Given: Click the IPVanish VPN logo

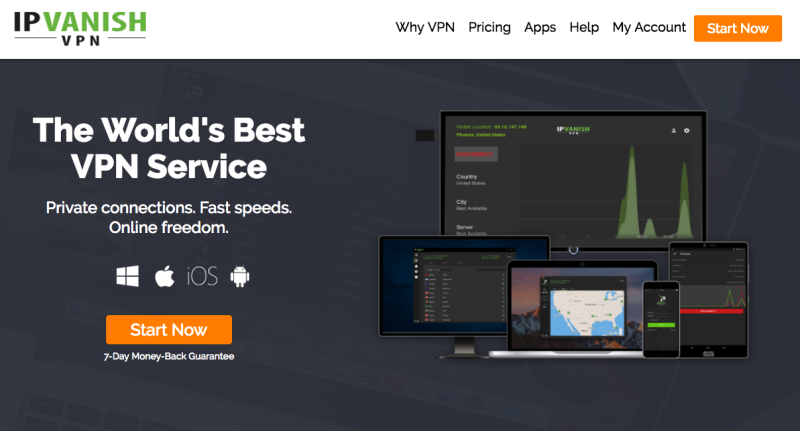Looking at the screenshot, I should click(80, 28).
